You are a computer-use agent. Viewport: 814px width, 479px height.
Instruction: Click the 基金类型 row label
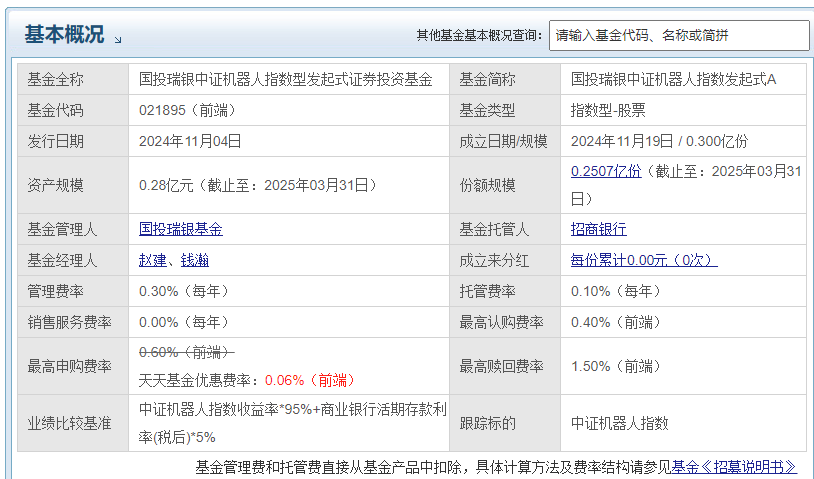tap(487, 110)
